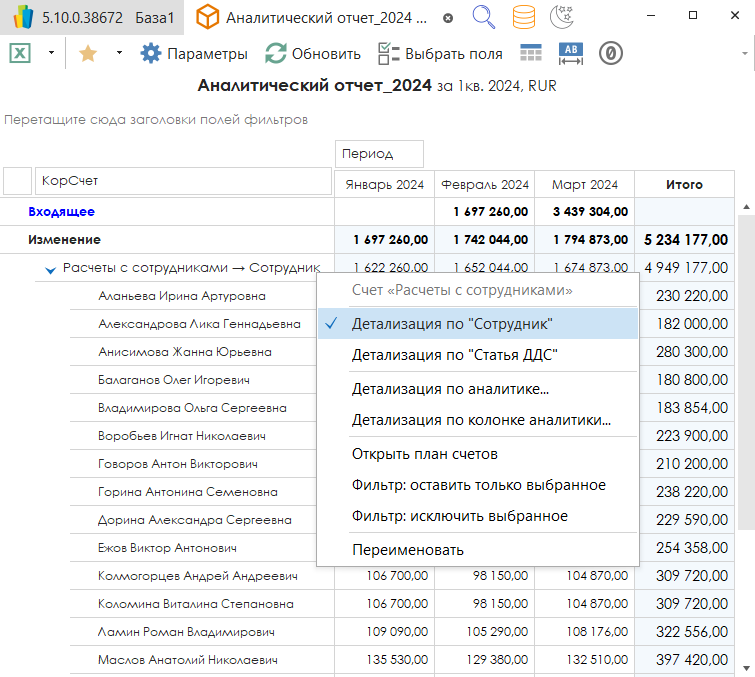Select Детализация по "Статья ДДС"
755x677 pixels.
[454, 354]
